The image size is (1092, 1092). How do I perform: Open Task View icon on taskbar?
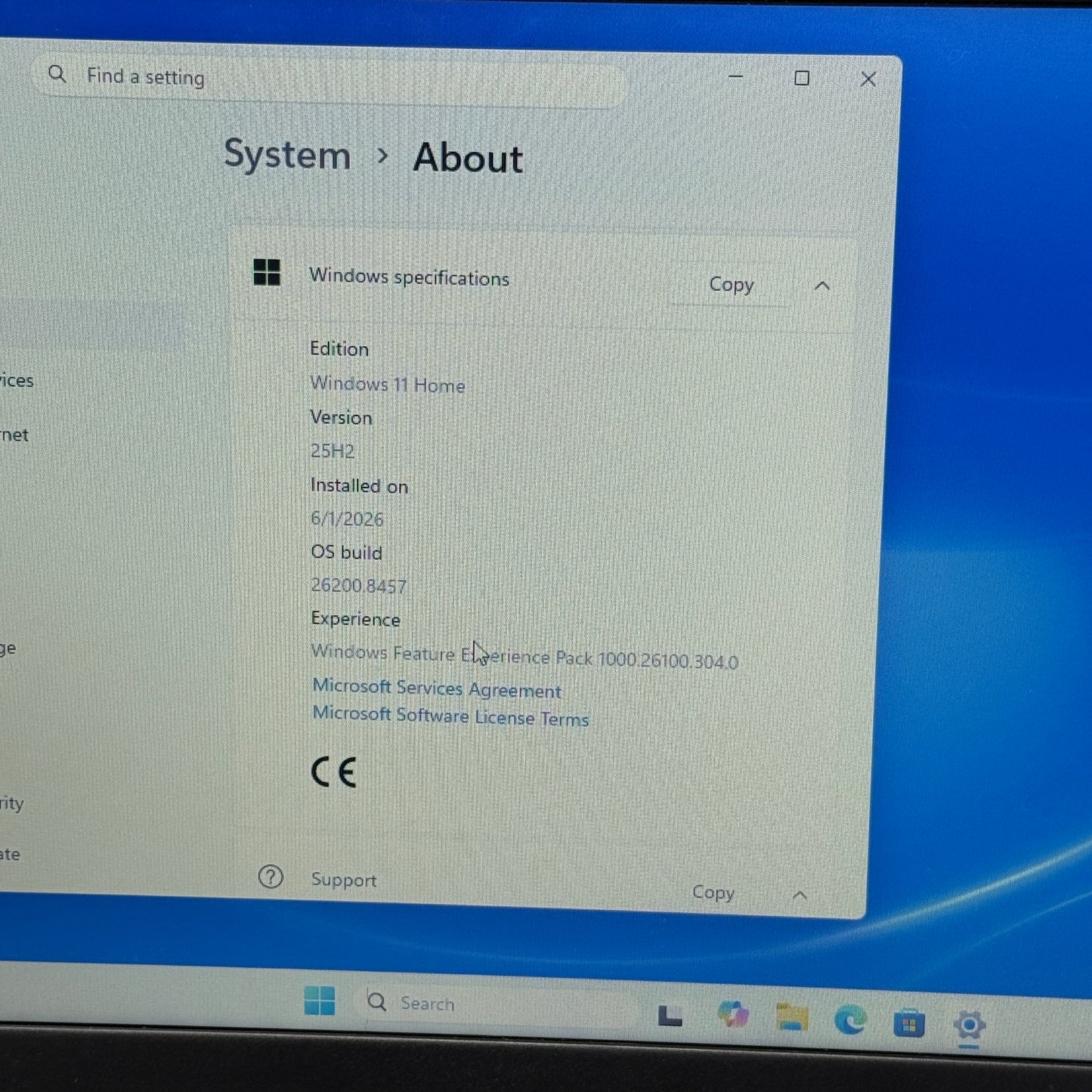670,1015
